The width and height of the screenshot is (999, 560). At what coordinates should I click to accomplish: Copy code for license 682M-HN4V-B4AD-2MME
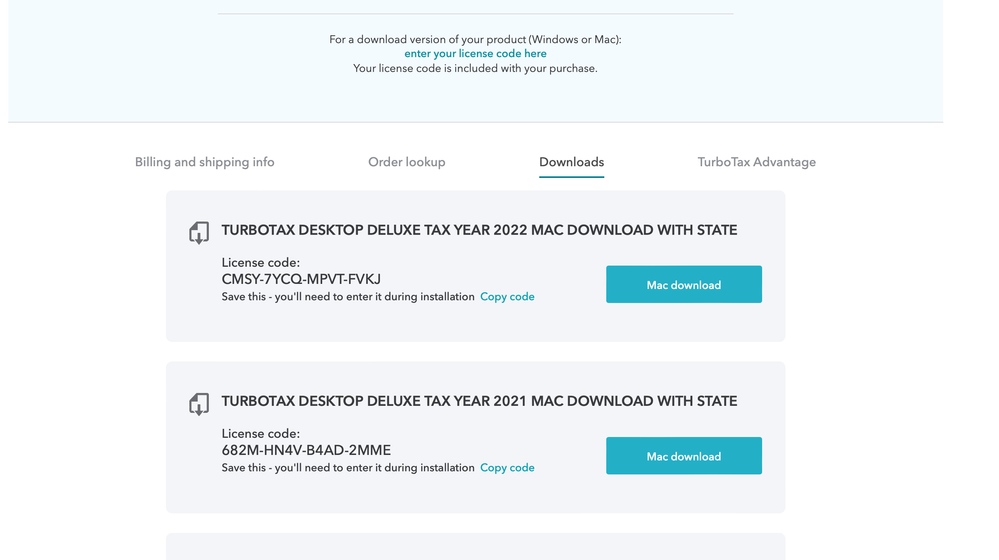[507, 468]
